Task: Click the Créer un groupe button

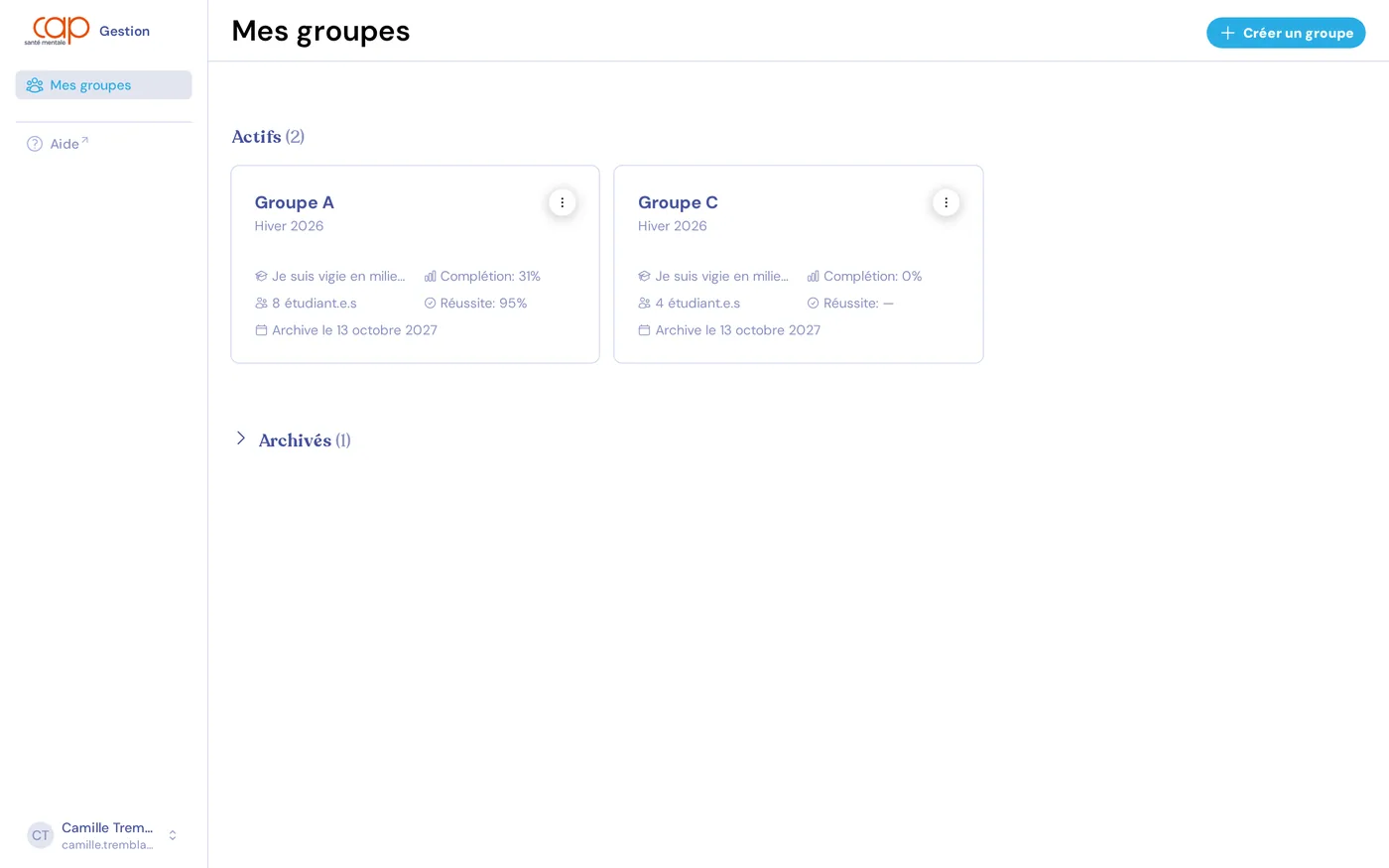Action: pos(1286,33)
